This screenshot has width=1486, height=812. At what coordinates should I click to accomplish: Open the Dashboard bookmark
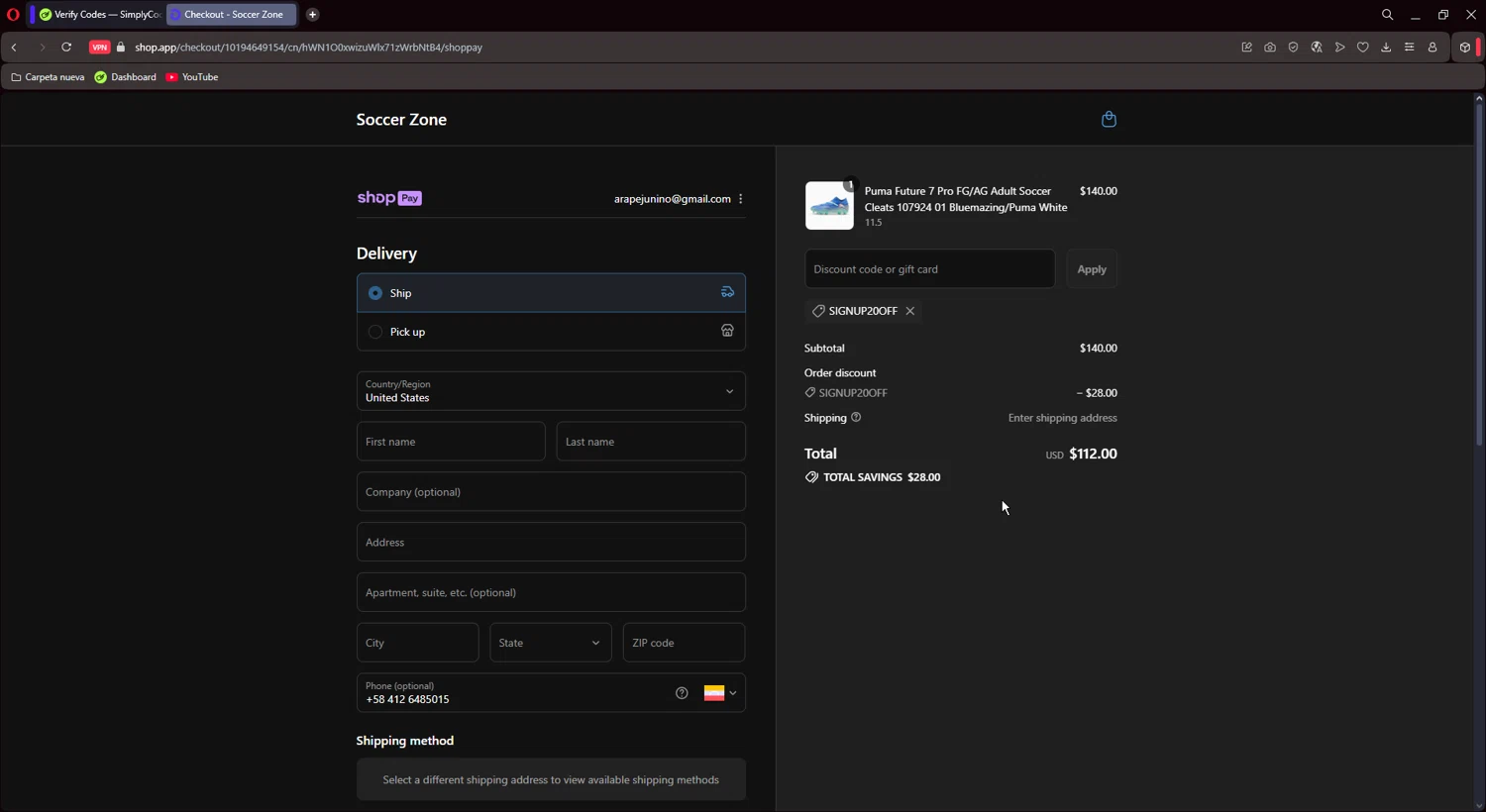126,77
